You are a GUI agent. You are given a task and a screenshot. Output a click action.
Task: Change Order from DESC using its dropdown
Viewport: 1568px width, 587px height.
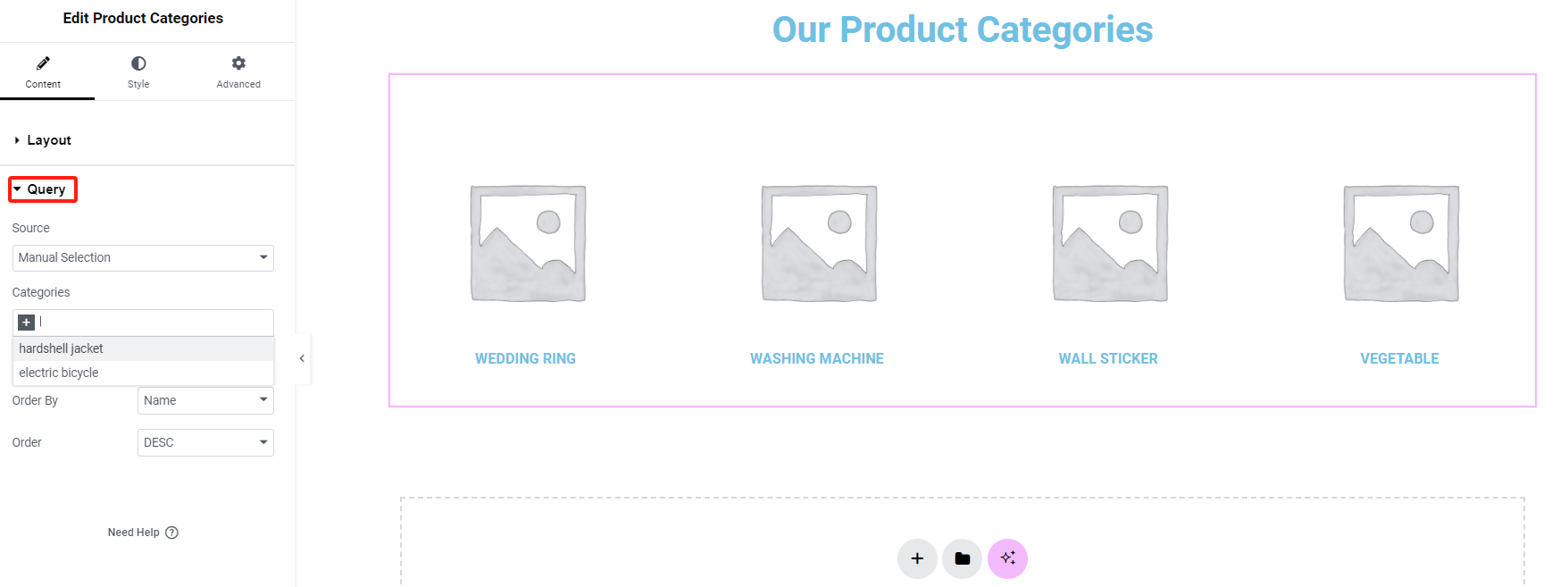[204, 442]
